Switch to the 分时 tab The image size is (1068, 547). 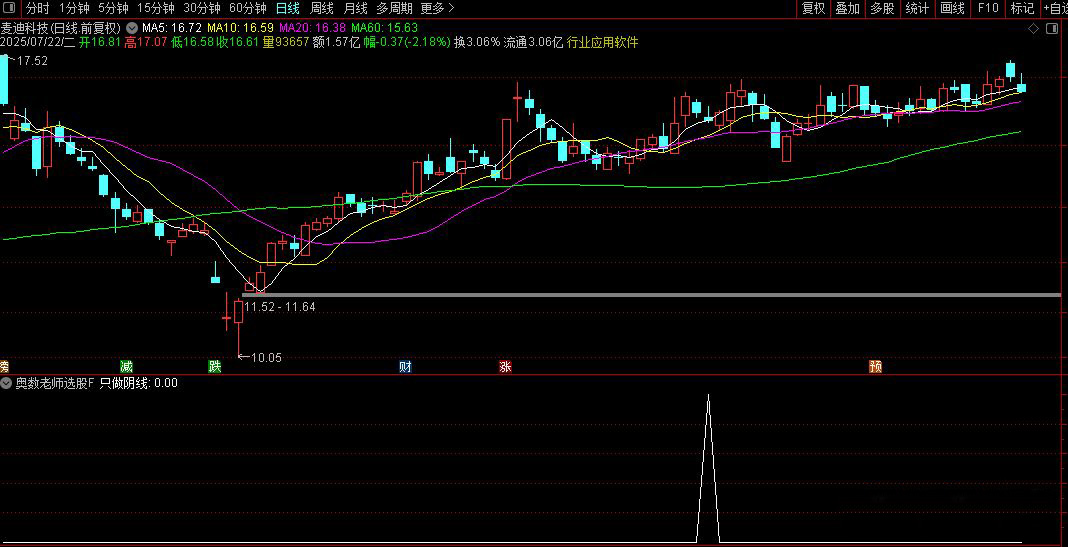coord(38,8)
